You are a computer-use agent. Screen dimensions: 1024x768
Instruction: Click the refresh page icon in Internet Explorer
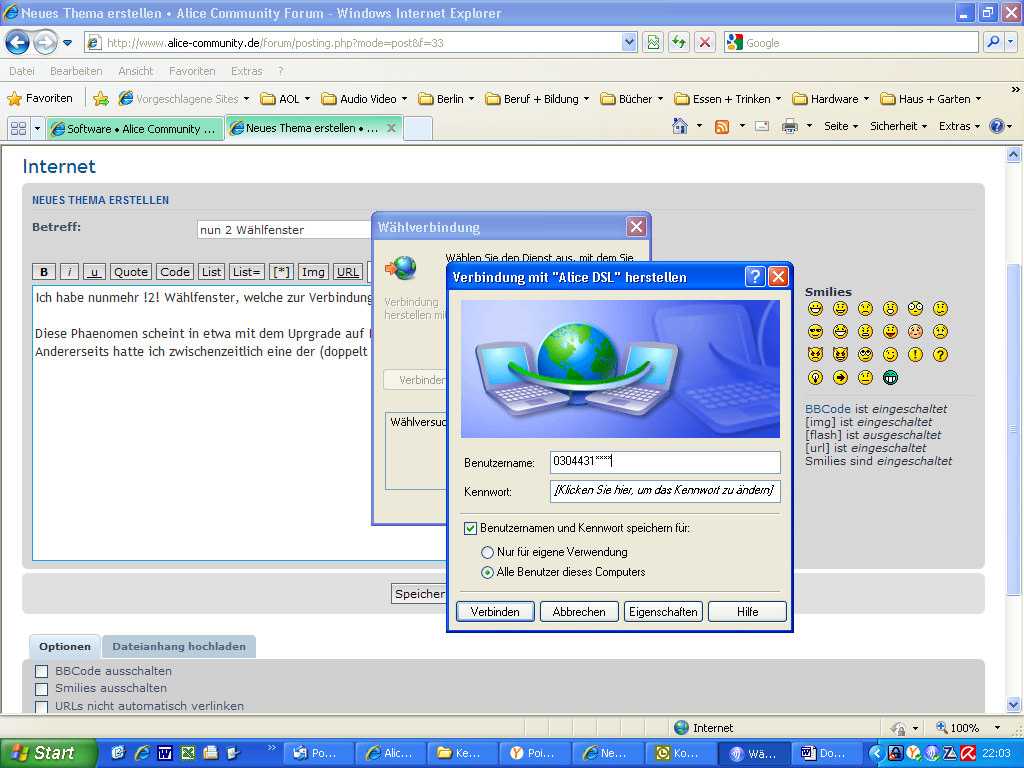(x=679, y=42)
